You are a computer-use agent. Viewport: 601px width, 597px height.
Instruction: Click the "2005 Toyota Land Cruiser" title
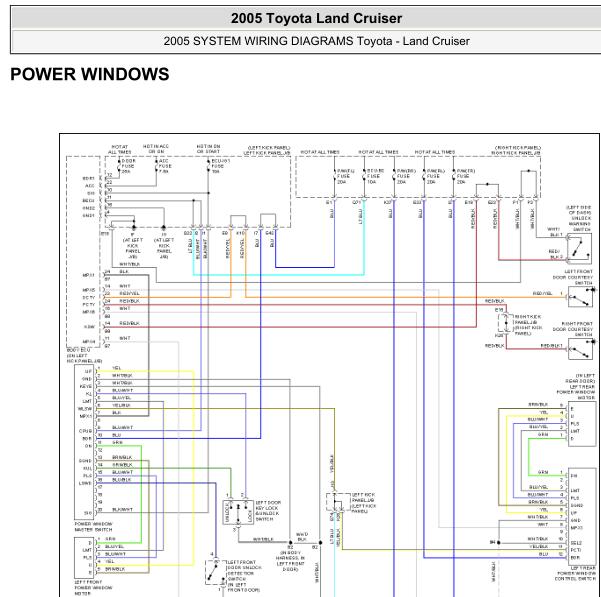(x=316, y=18)
